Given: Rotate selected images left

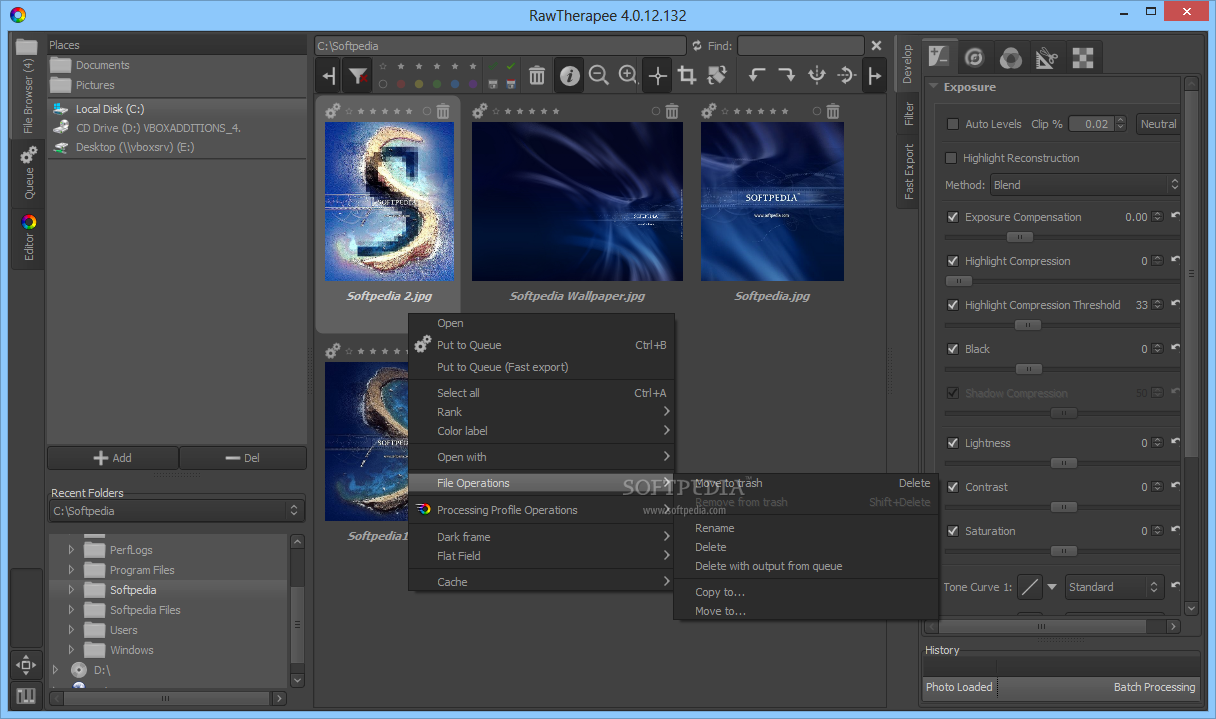Looking at the screenshot, I should point(757,75).
